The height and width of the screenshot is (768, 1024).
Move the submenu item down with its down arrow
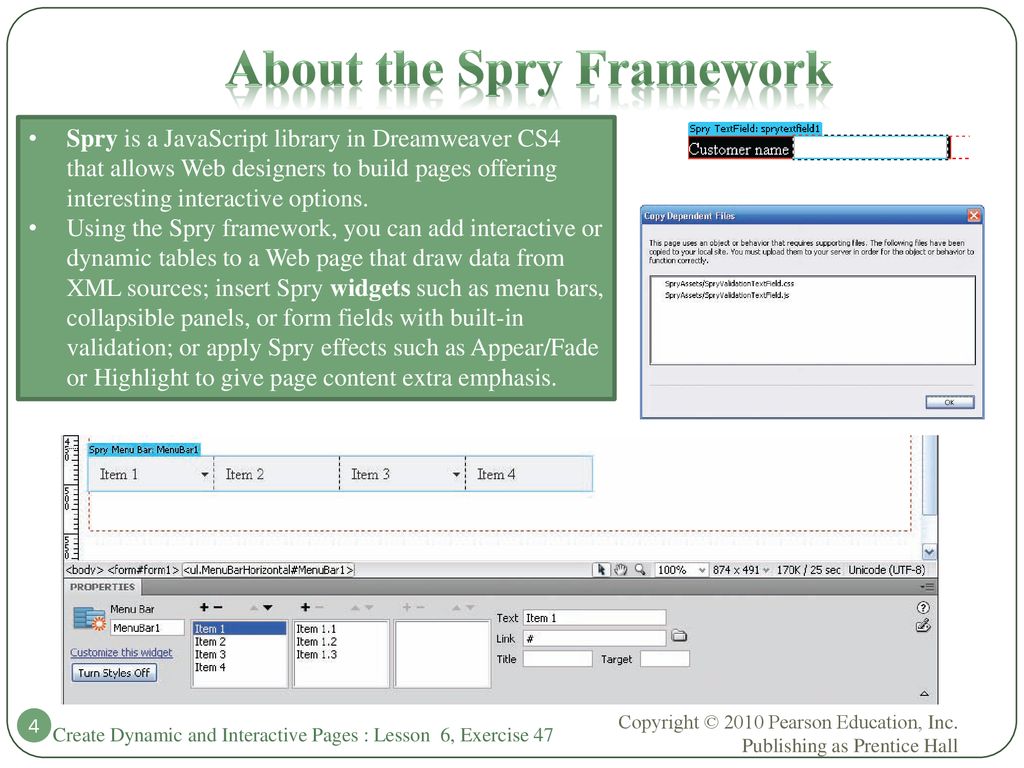point(368,608)
